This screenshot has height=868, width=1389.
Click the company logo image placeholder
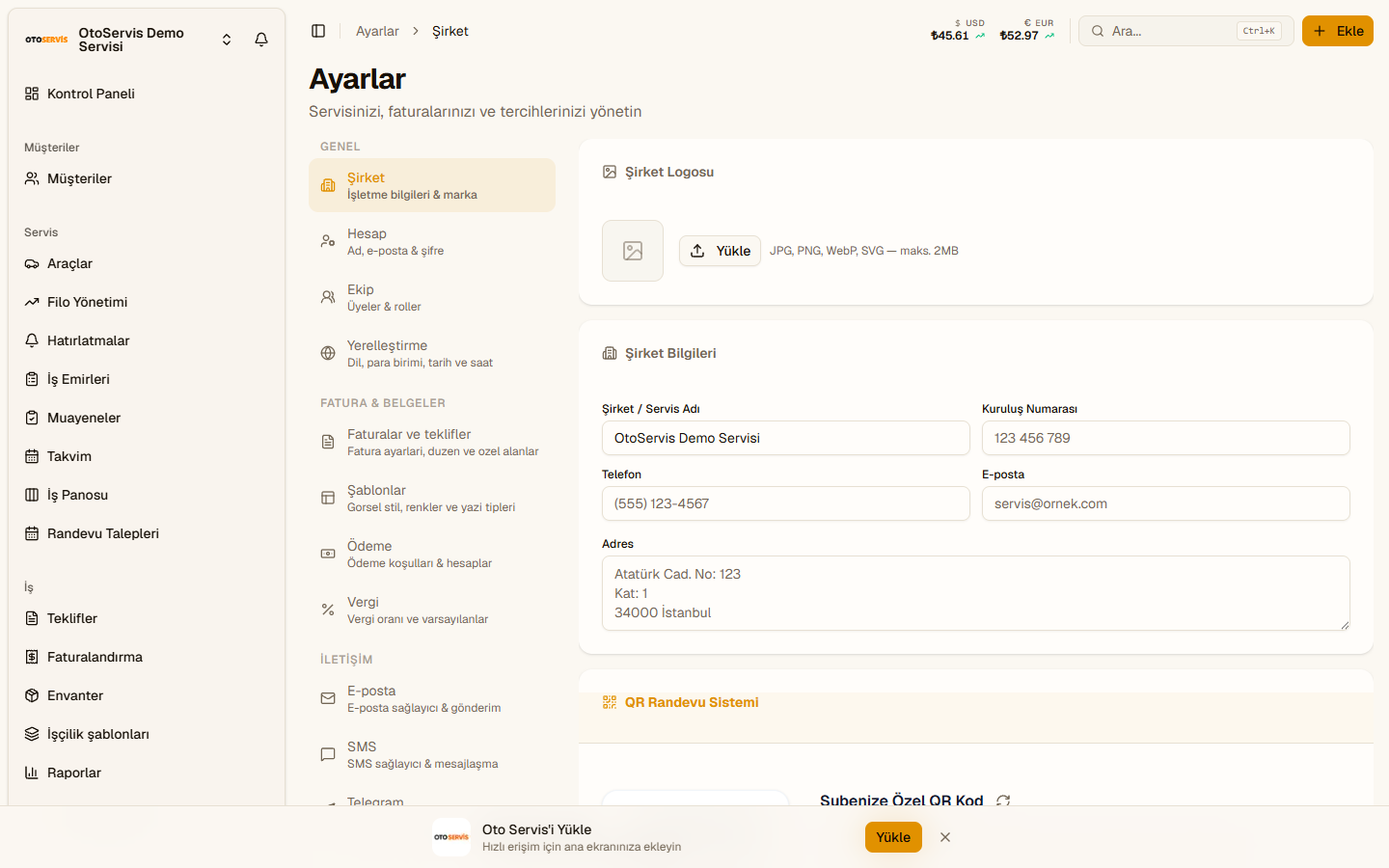[x=633, y=251]
